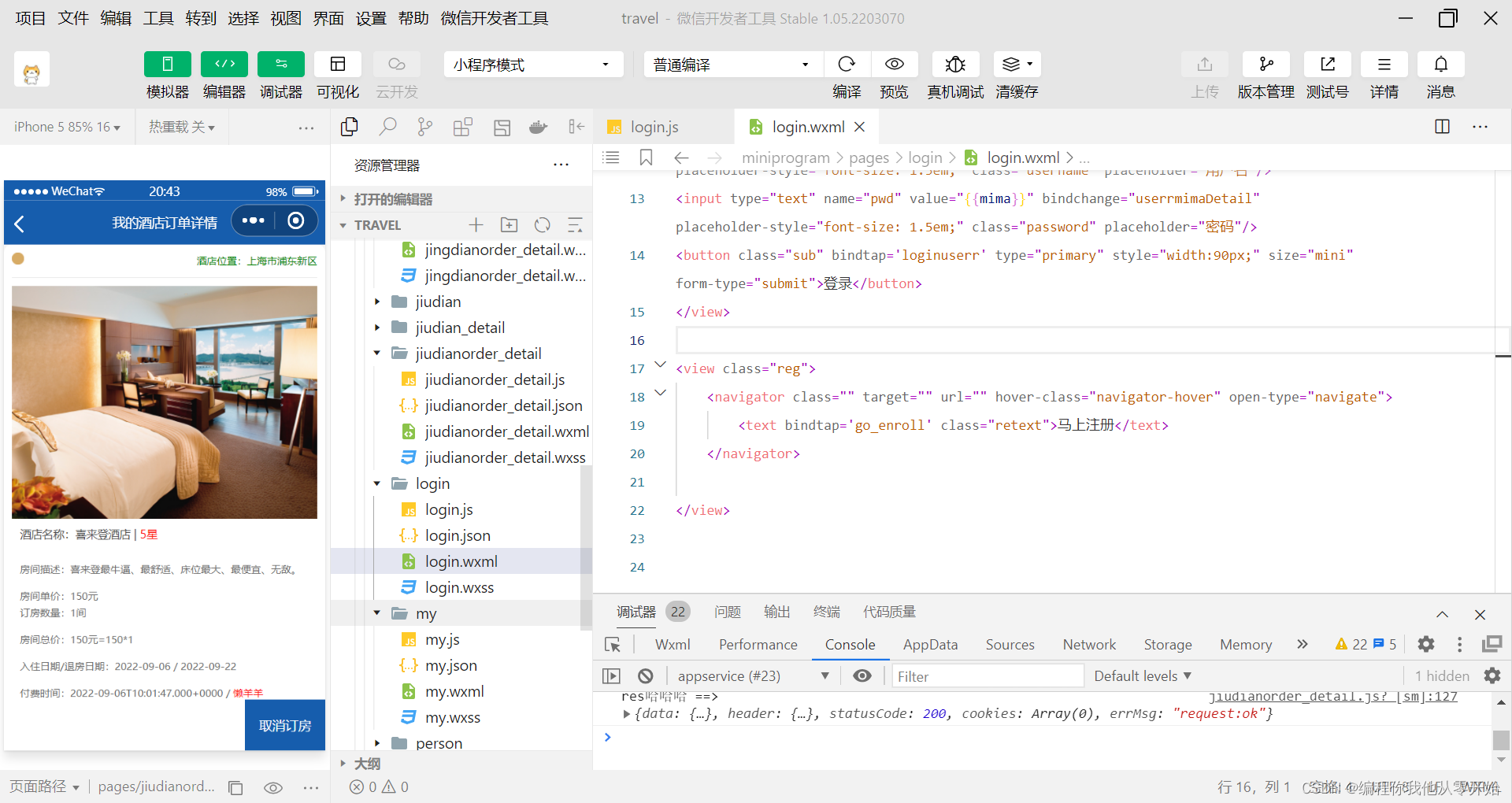The height and width of the screenshot is (803, 1512).
Task: Open version management (版本管理)
Action: pyautogui.click(x=1266, y=64)
